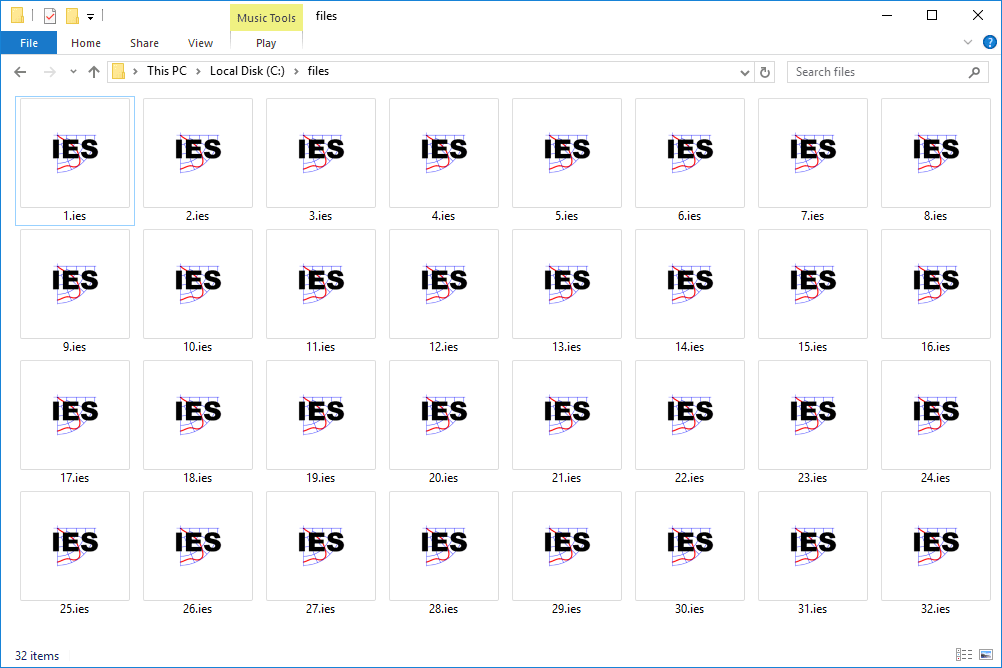Click the leftmost quick access toolbar icon

[x=18, y=15]
